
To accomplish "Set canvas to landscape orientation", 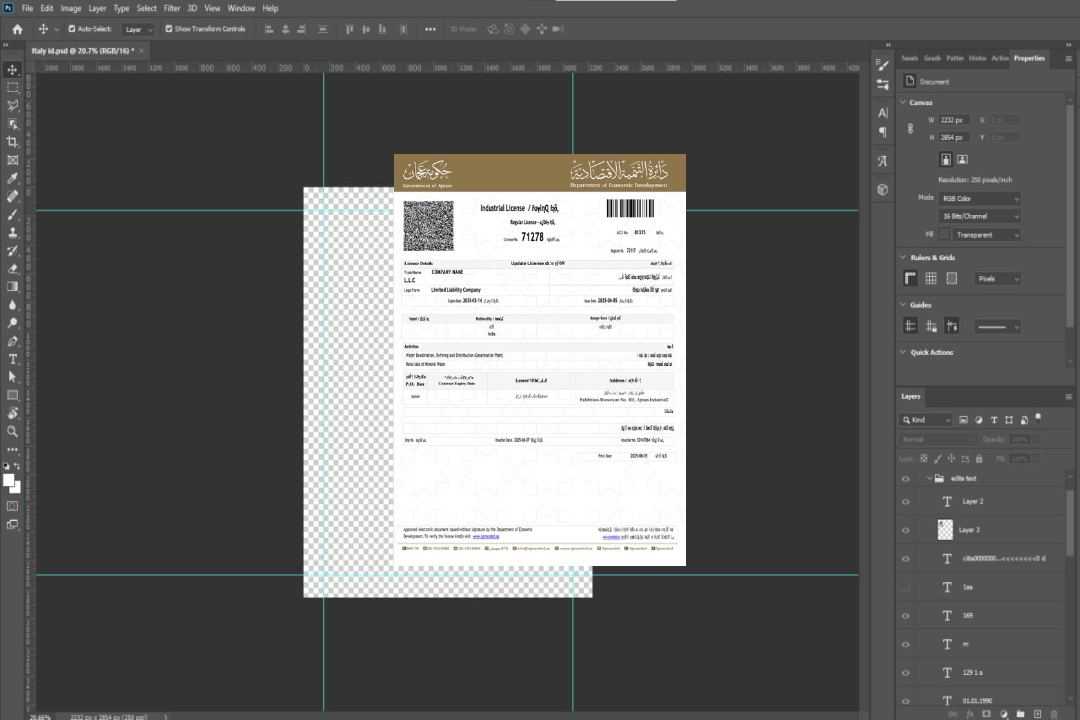I will (962, 159).
